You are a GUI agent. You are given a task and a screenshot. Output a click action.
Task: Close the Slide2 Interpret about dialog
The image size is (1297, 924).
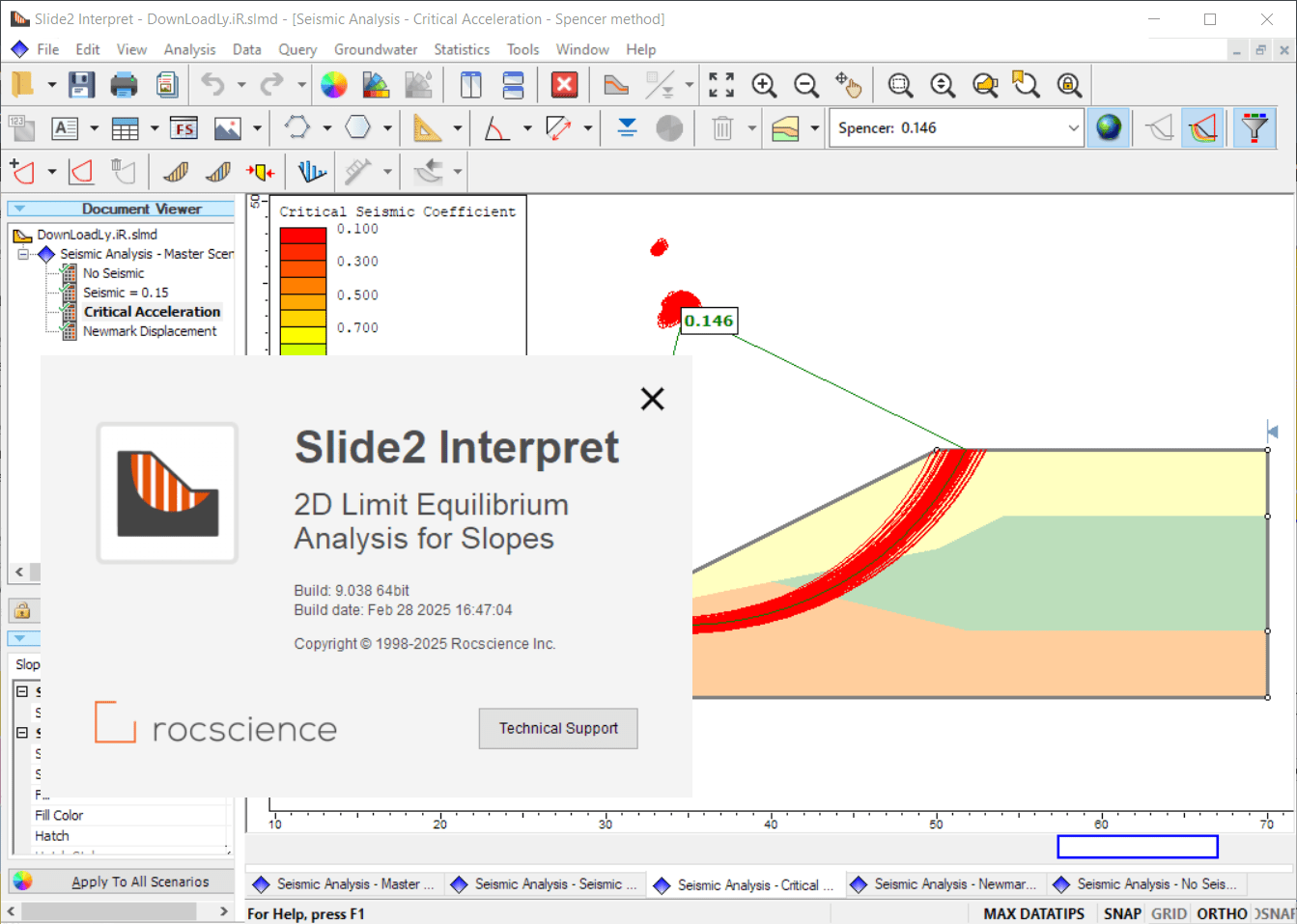coord(653,398)
